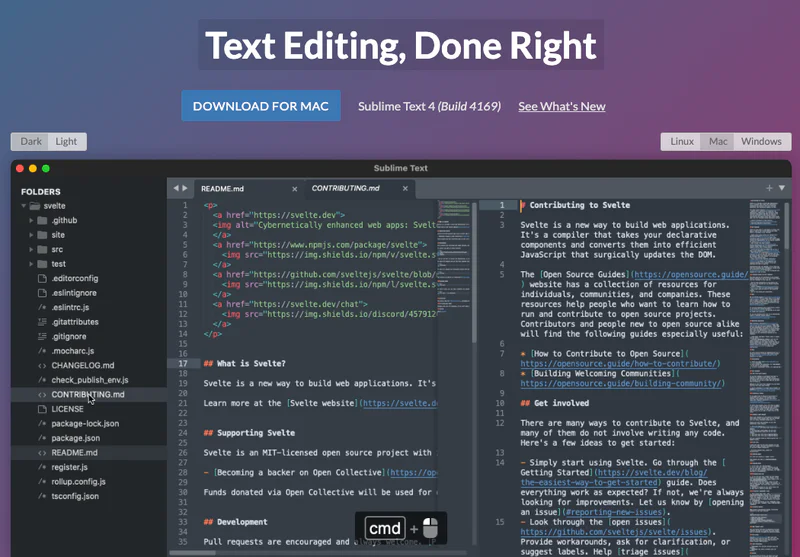Click the markdown icon beside CHANGELOG.md
Image resolution: width=800 pixels, height=557 pixels.
(x=42, y=366)
